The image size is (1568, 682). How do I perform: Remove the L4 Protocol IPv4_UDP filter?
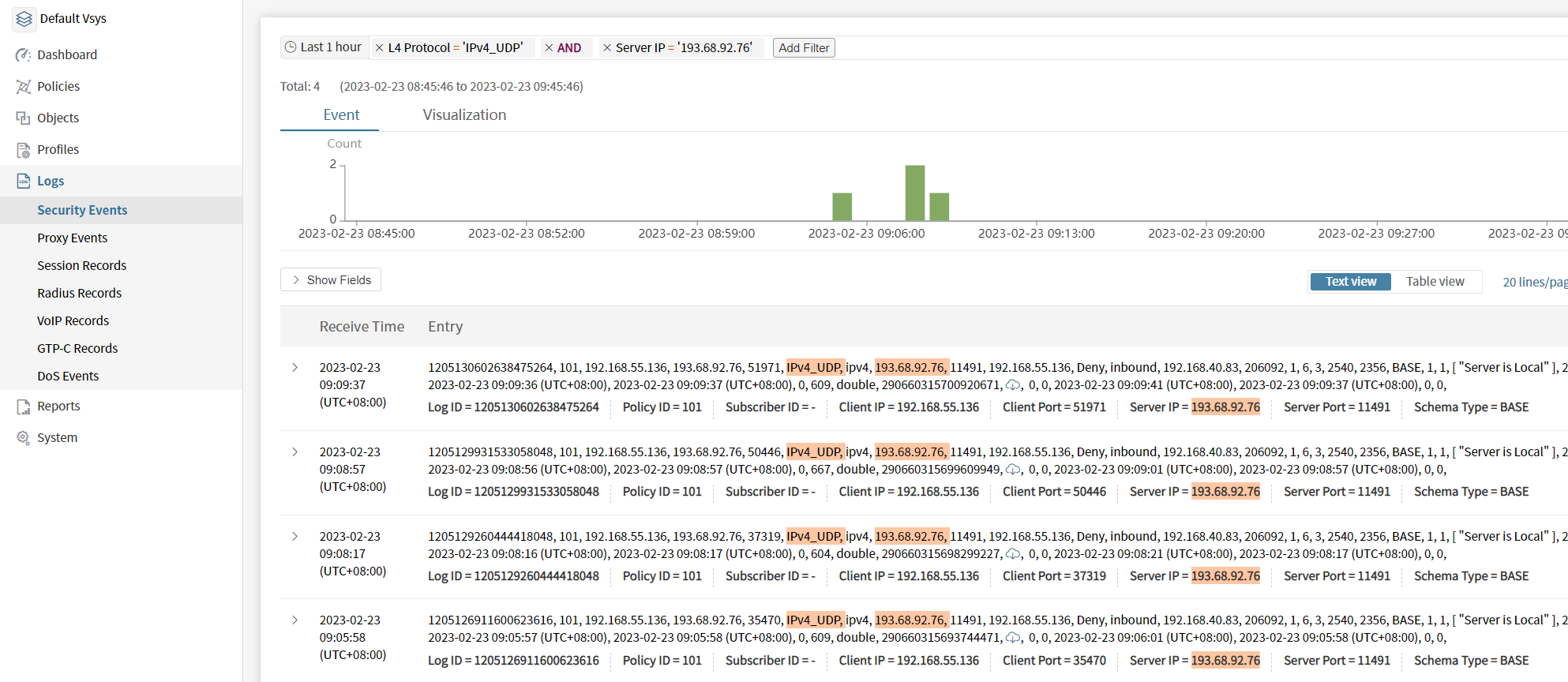point(380,48)
